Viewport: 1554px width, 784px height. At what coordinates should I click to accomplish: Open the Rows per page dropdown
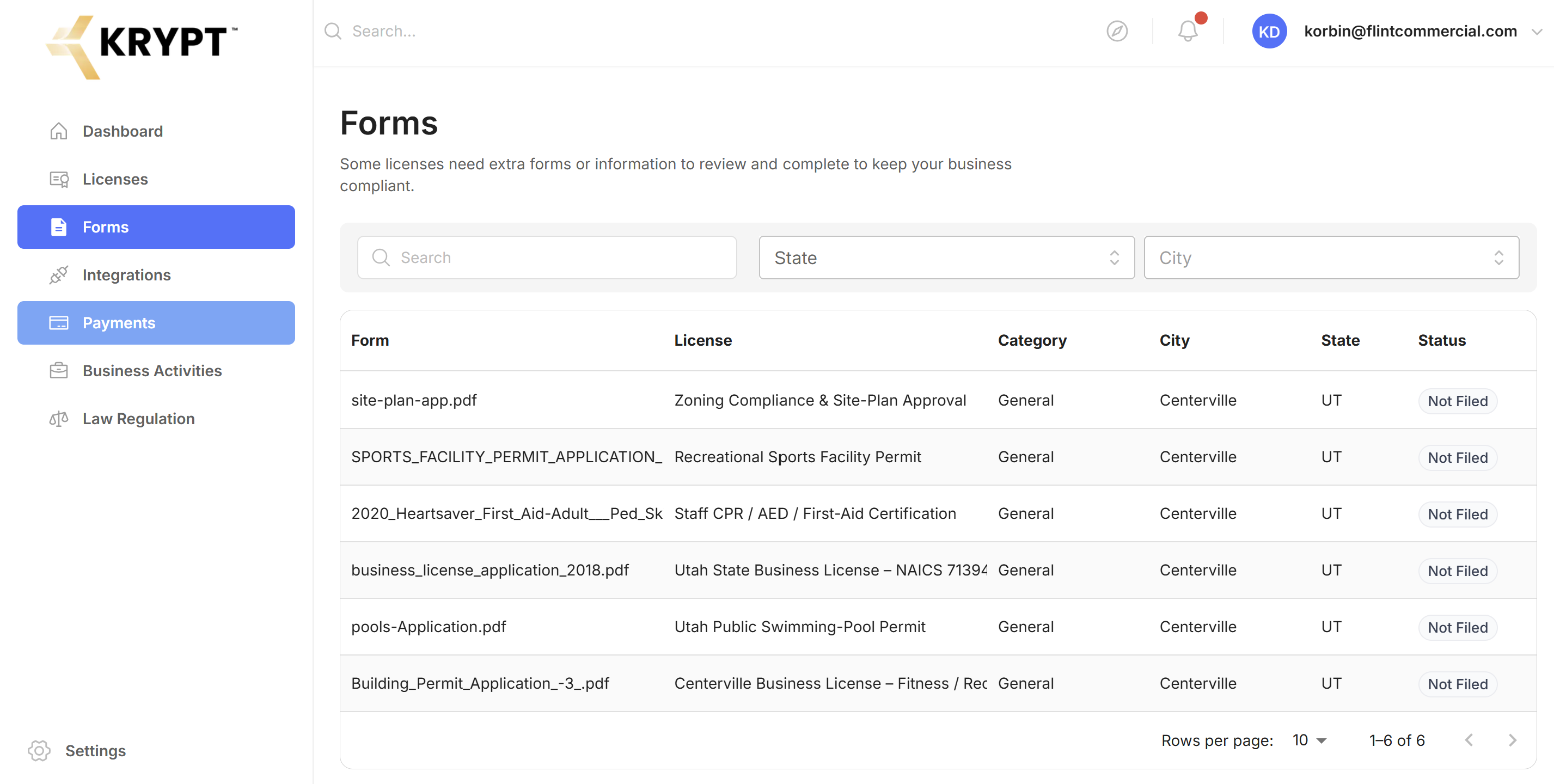pos(1309,740)
